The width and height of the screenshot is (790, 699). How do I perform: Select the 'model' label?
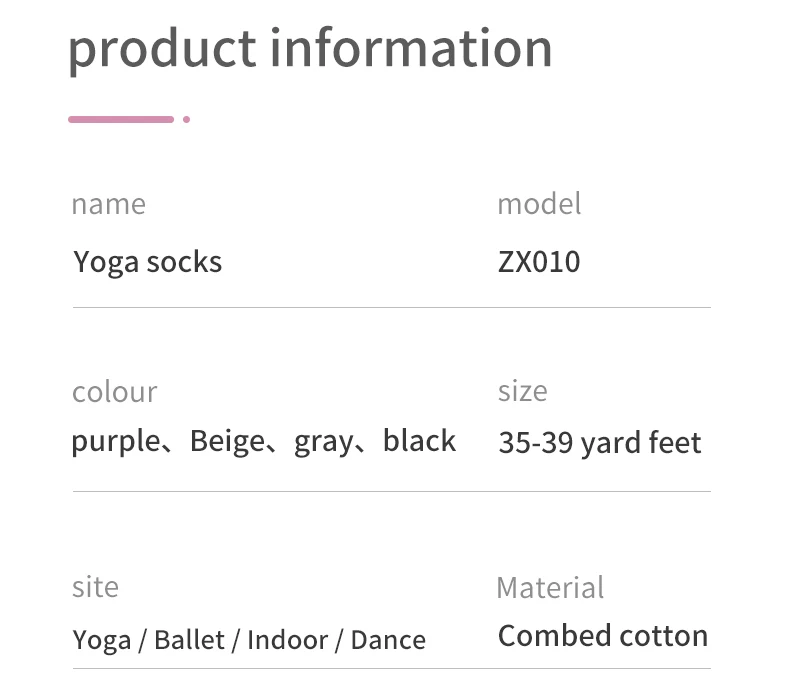(x=539, y=204)
